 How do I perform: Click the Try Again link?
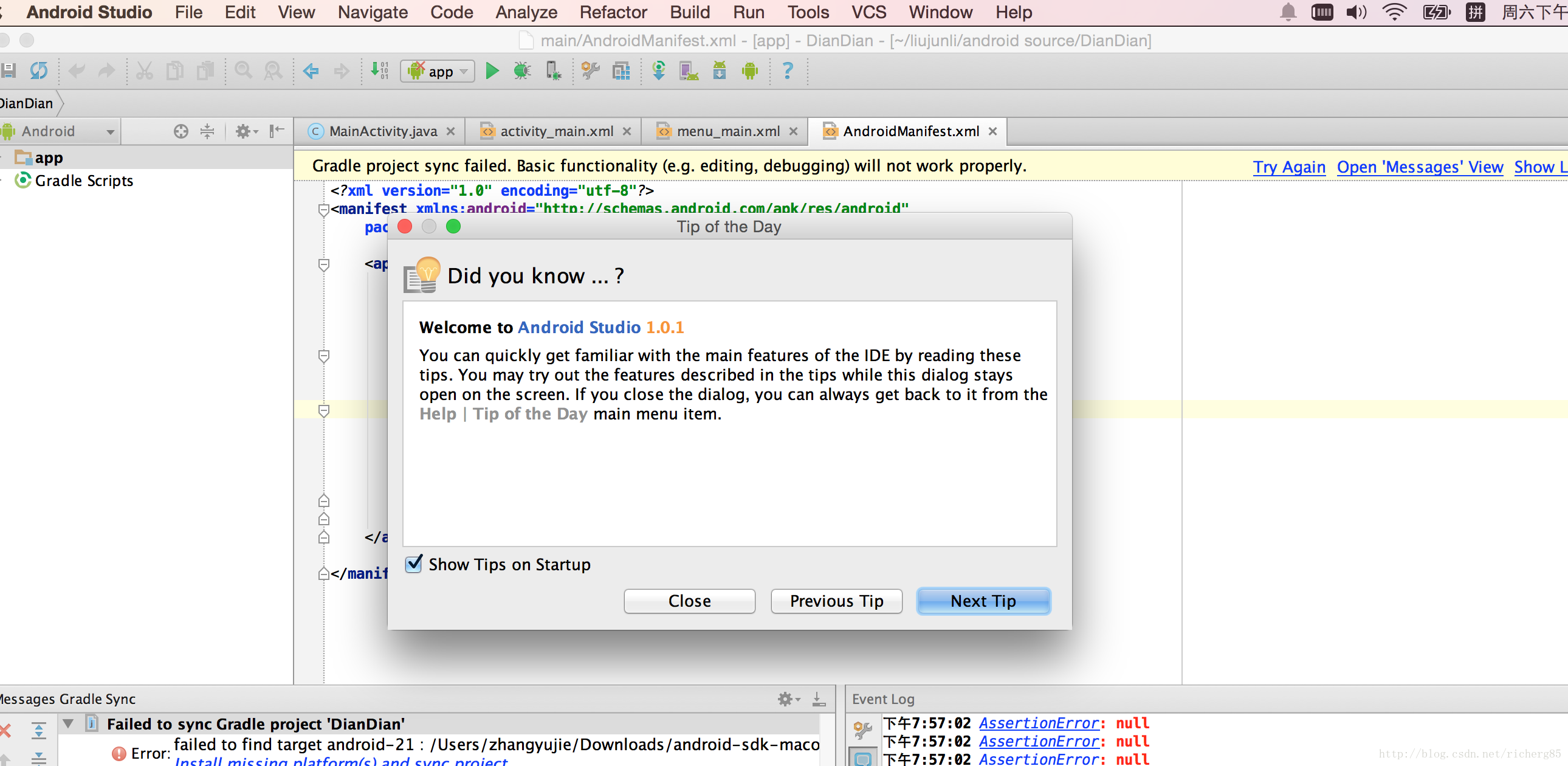click(1289, 167)
